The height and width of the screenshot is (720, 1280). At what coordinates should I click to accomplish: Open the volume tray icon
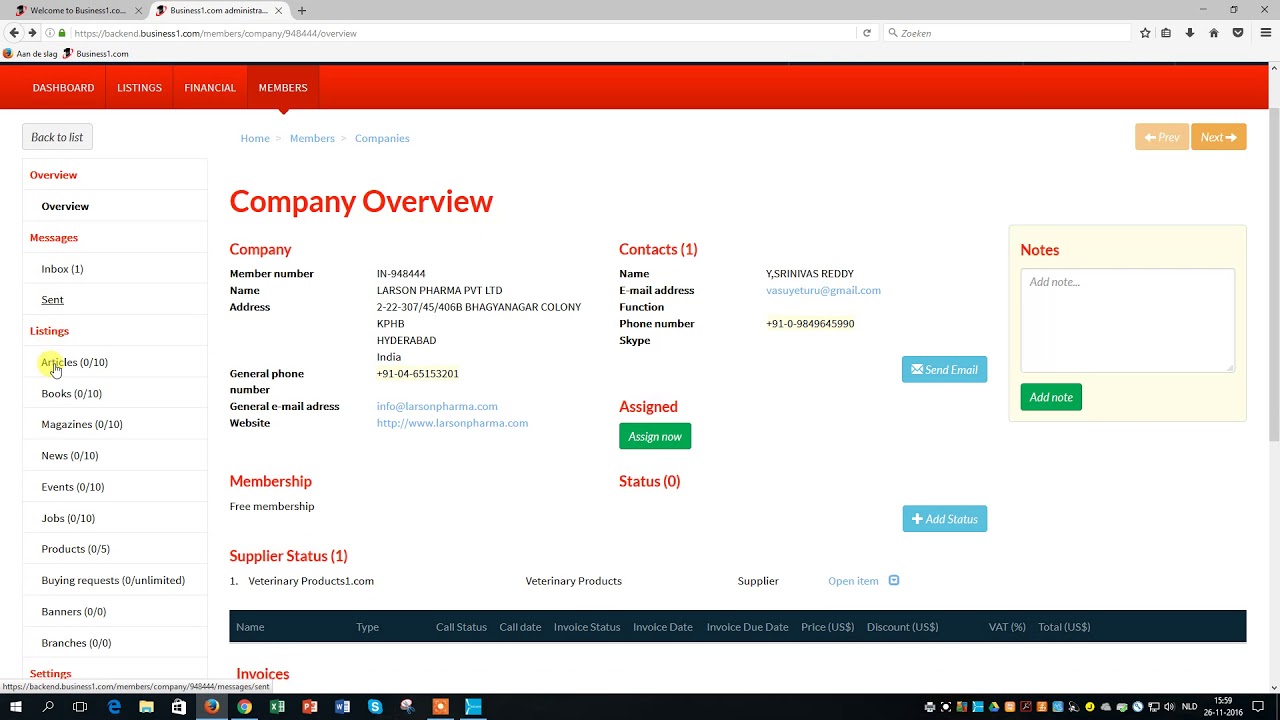pyautogui.click(x=1169, y=707)
